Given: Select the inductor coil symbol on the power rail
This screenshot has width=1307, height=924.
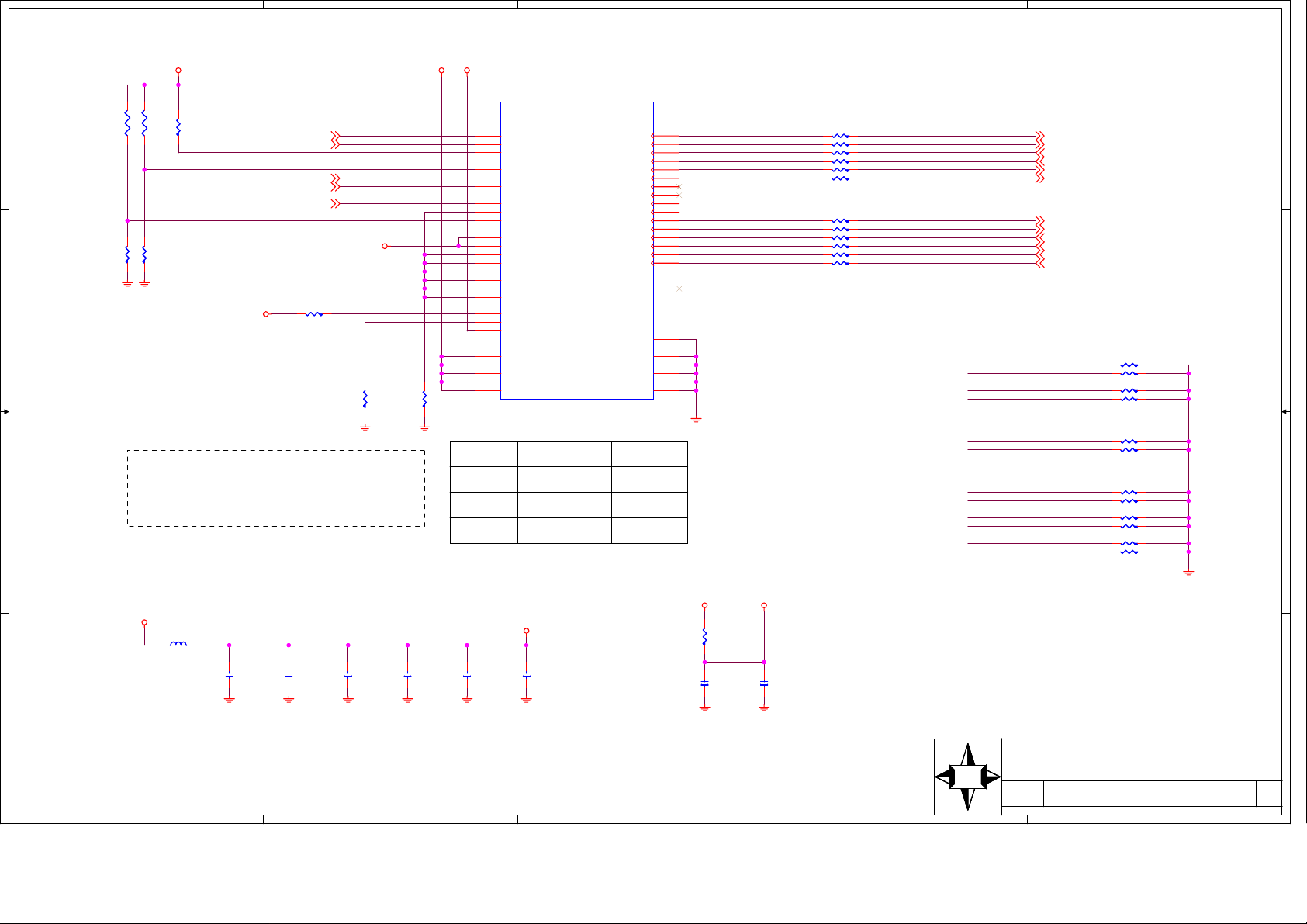Looking at the screenshot, I should [x=178, y=643].
